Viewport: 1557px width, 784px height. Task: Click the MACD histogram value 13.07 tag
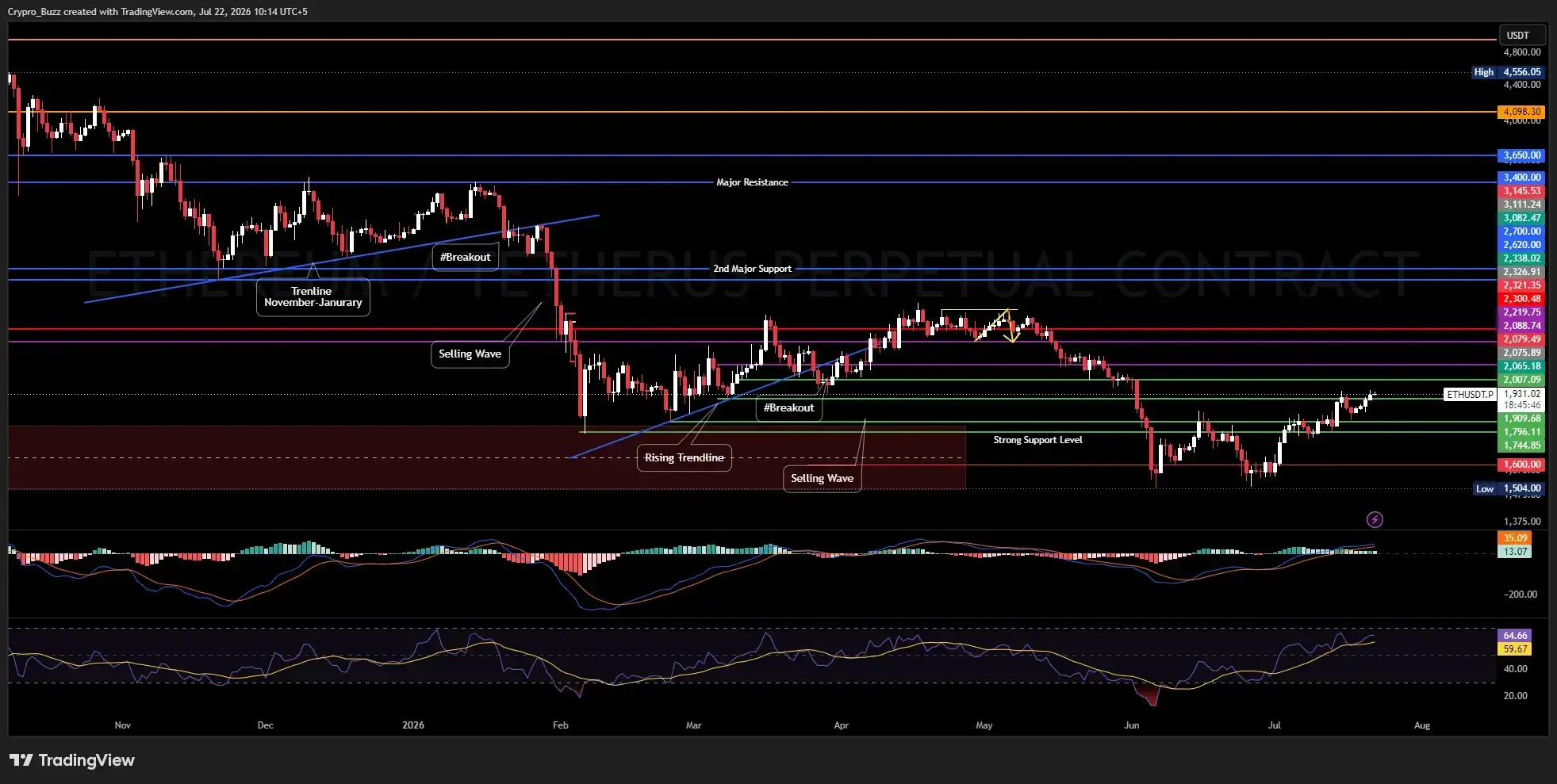(1514, 552)
